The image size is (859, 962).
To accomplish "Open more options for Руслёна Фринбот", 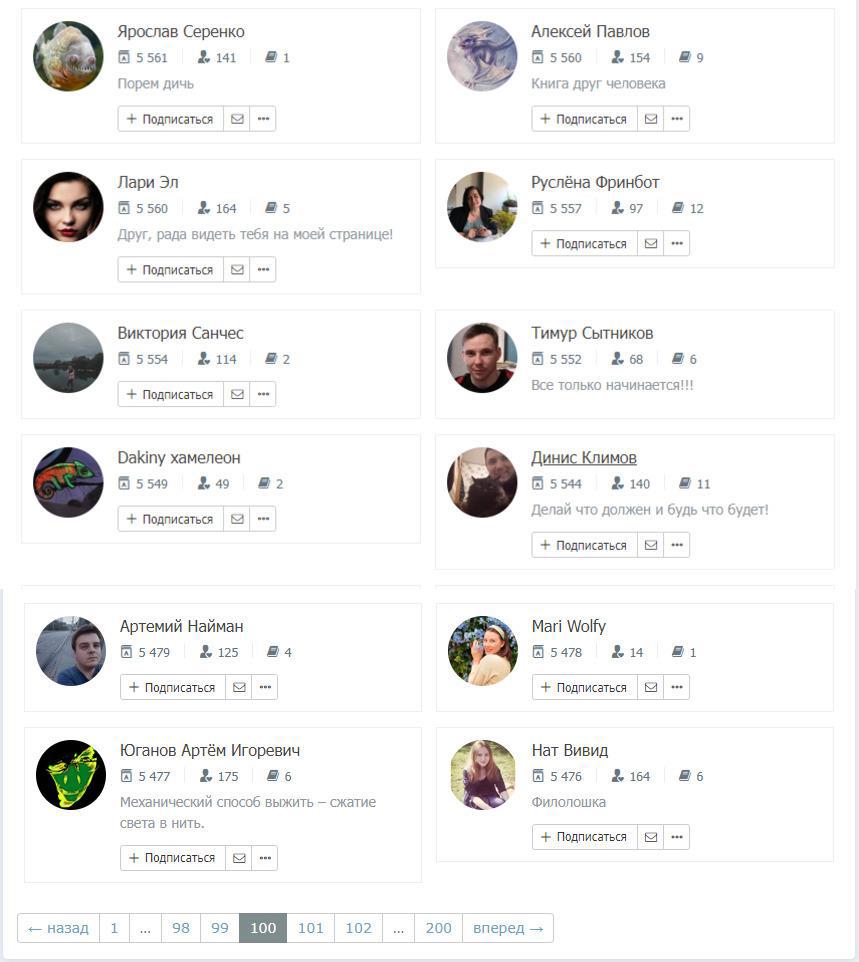I will coord(677,244).
